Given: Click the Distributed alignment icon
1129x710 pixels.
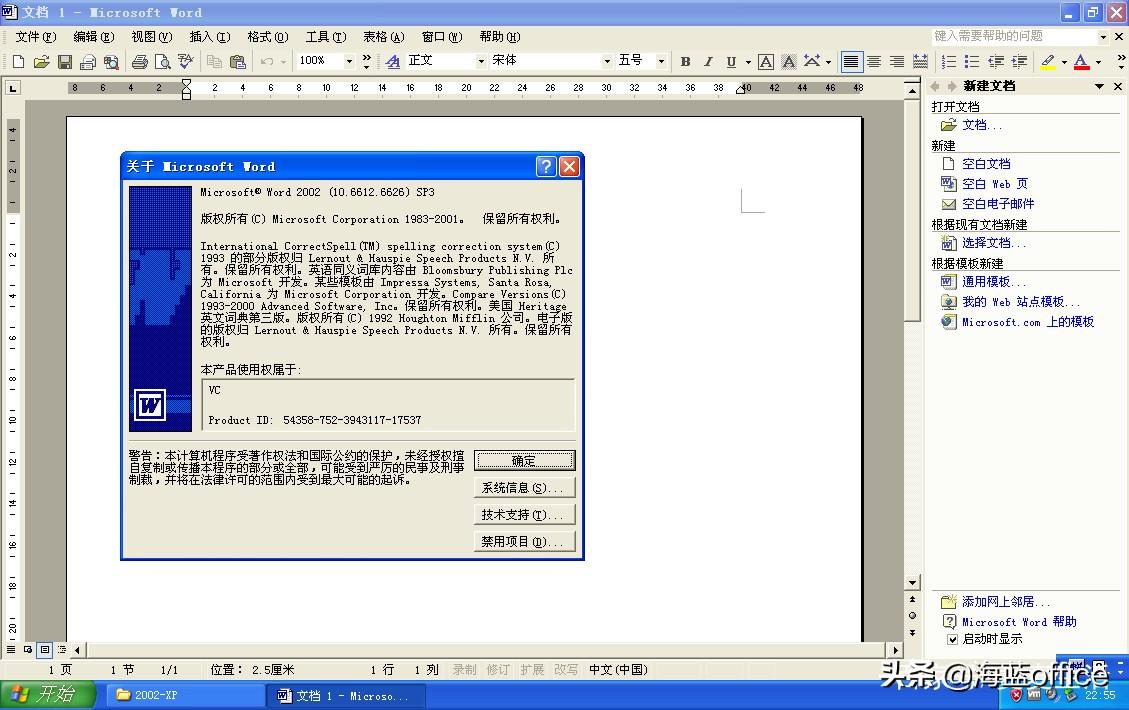Looking at the screenshot, I should point(920,62).
